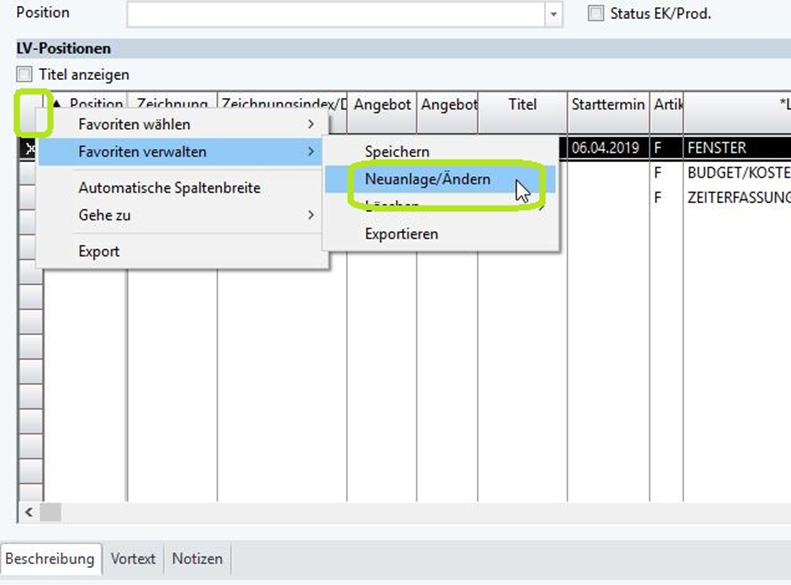The height and width of the screenshot is (585, 791).
Task: Click the grid corner selector box
Action: point(30,112)
